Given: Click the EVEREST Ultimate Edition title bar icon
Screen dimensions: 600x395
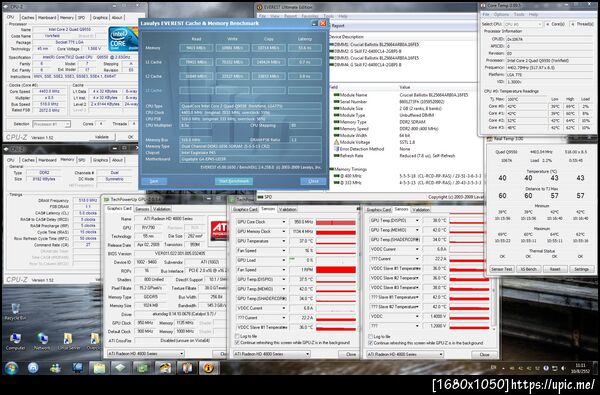Looking at the screenshot, I should pos(260,7).
